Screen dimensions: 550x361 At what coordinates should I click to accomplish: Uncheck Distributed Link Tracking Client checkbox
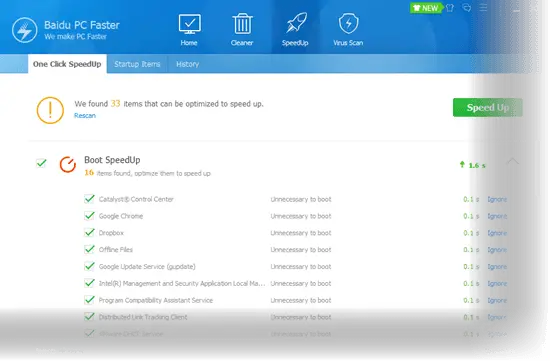pyautogui.click(x=89, y=317)
